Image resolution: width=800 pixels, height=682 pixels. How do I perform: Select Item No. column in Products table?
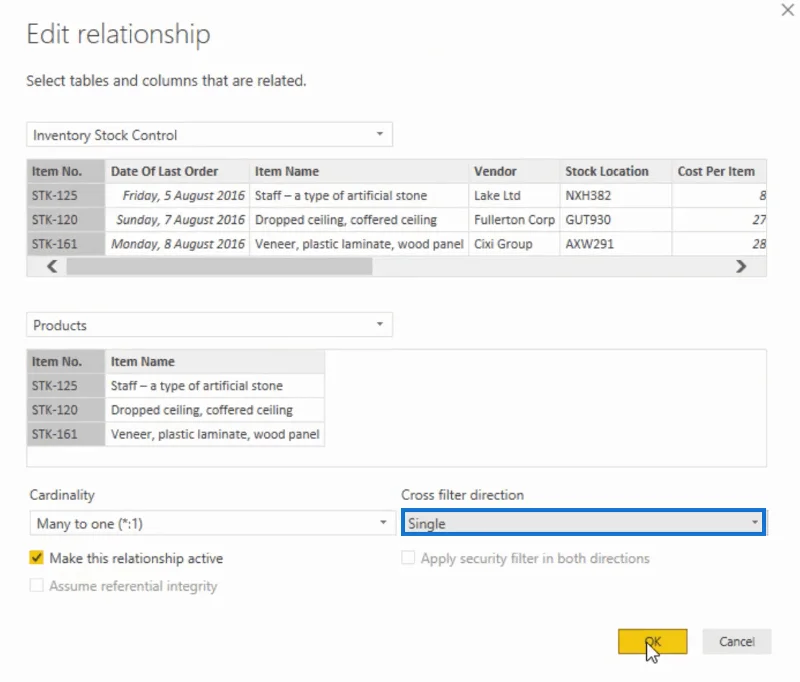(66, 362)
